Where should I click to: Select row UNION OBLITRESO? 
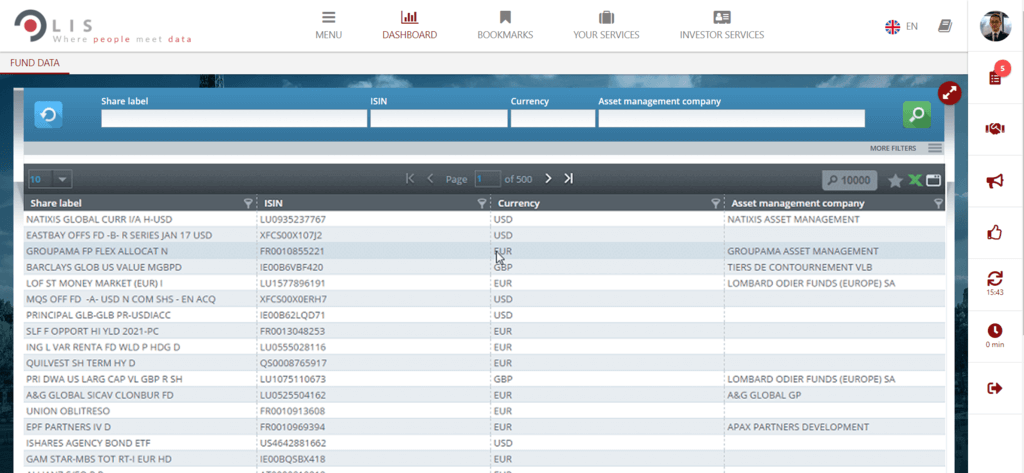click(485, 411)
